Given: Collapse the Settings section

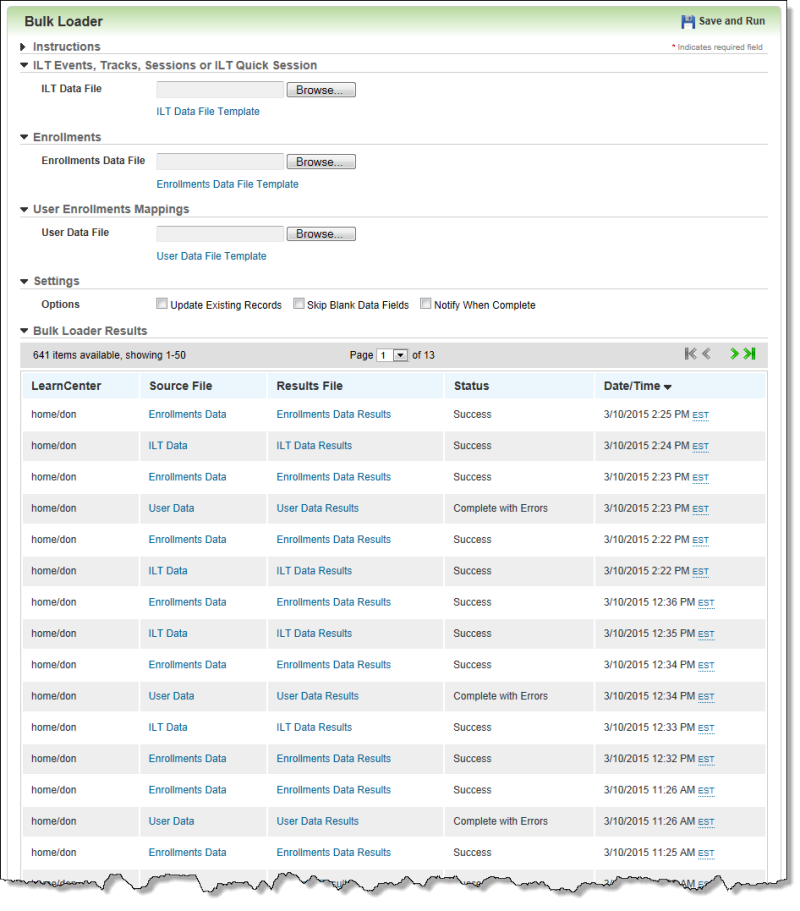Looking at the screenshot, I should coord(23,281).
